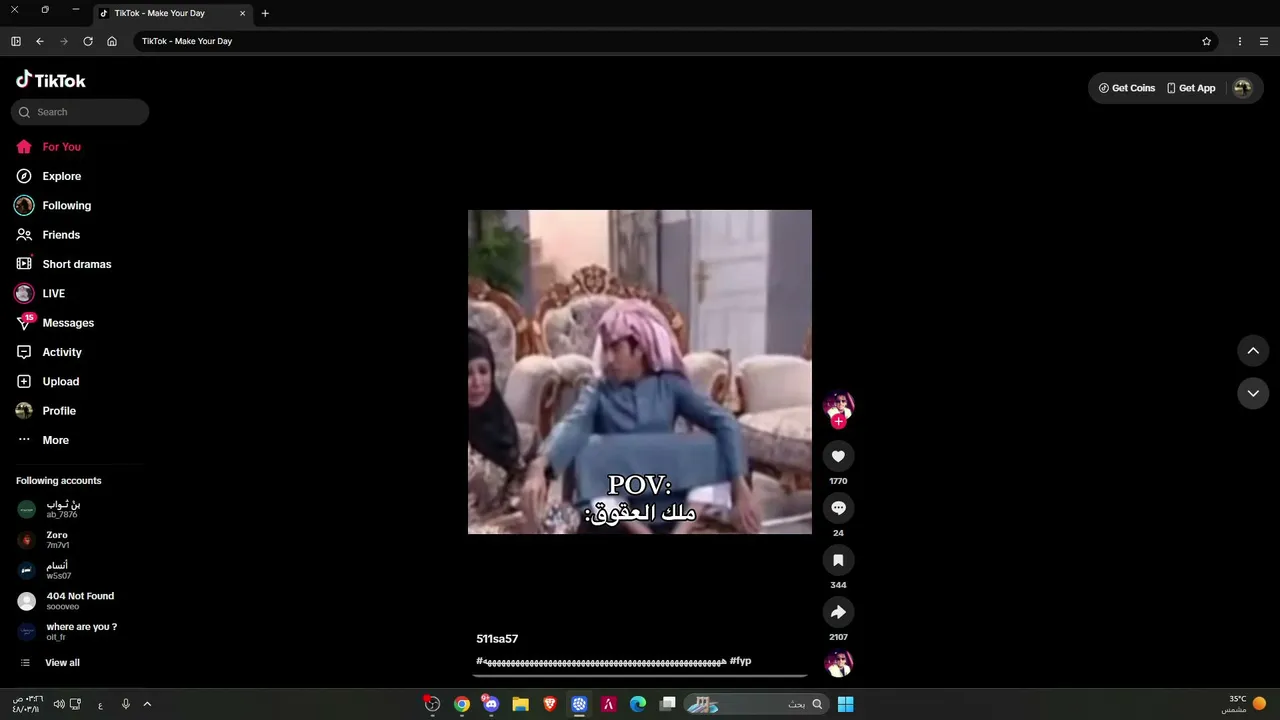Follow the creator with the plus badge
Viewport: 1280px width, 720px height.
click(x=838, y=422)
